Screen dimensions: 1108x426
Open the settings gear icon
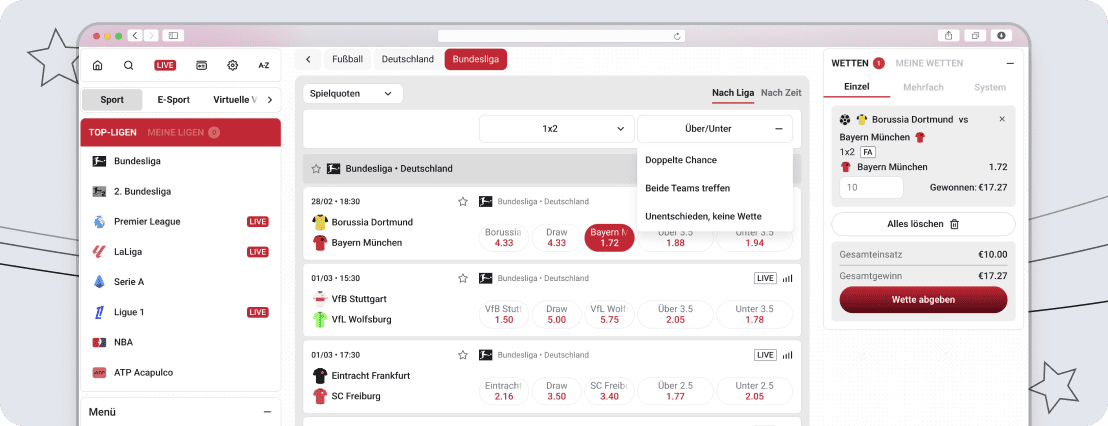232,65
